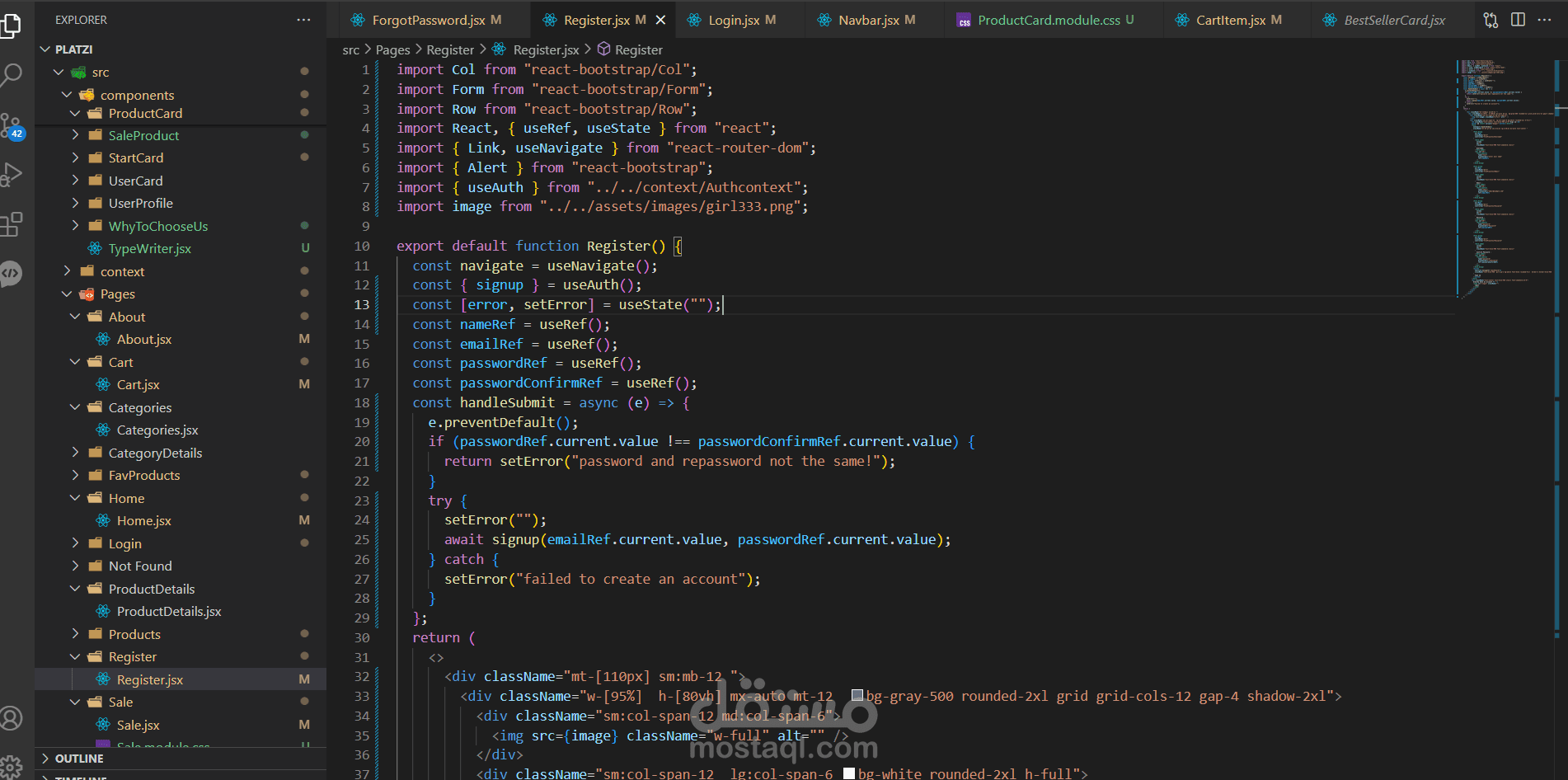
Task: Expand the FavProducts folder
Action: point(75,475)
